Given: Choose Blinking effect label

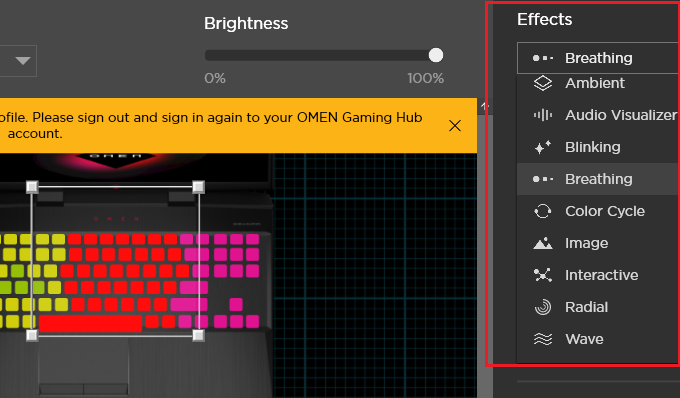Looking at the screenshot, I should pos(592,147).
